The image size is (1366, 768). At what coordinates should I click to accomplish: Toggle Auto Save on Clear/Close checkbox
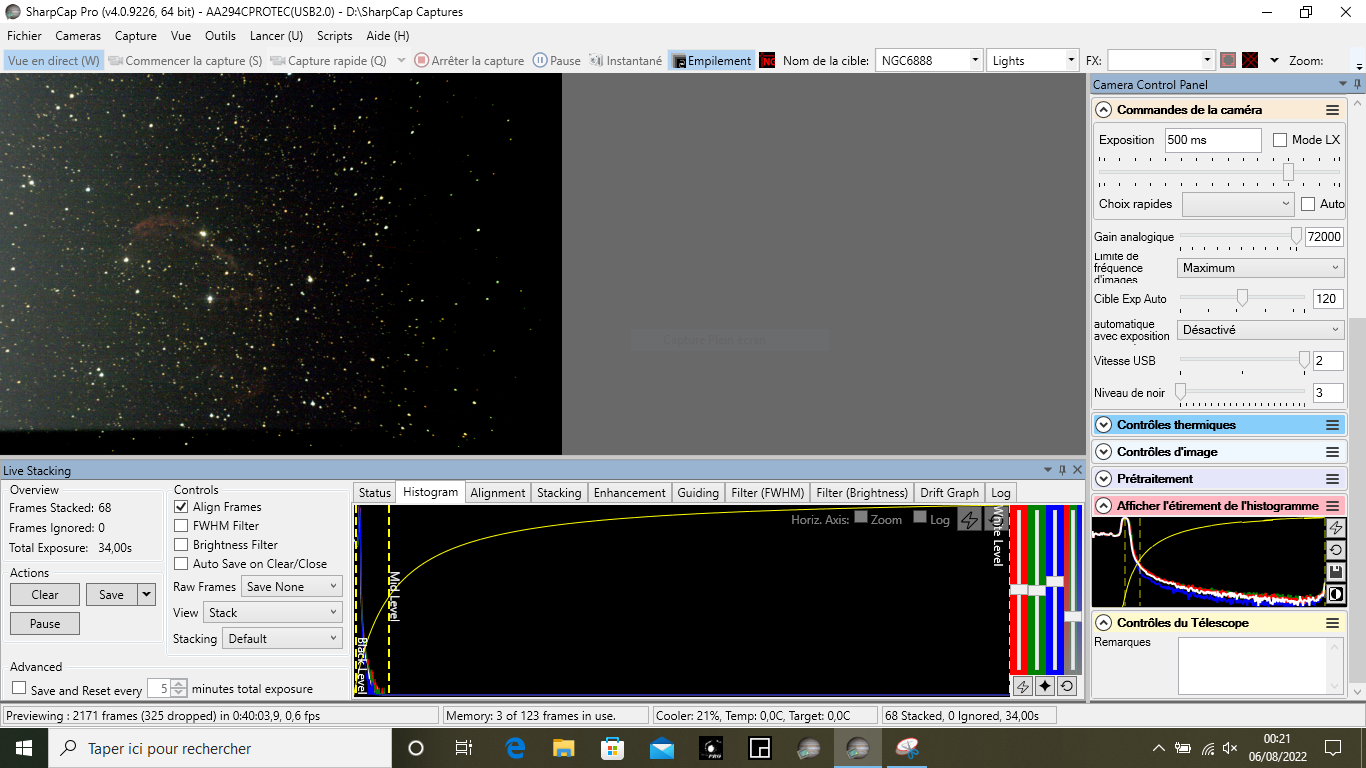(x=181, y=564)
